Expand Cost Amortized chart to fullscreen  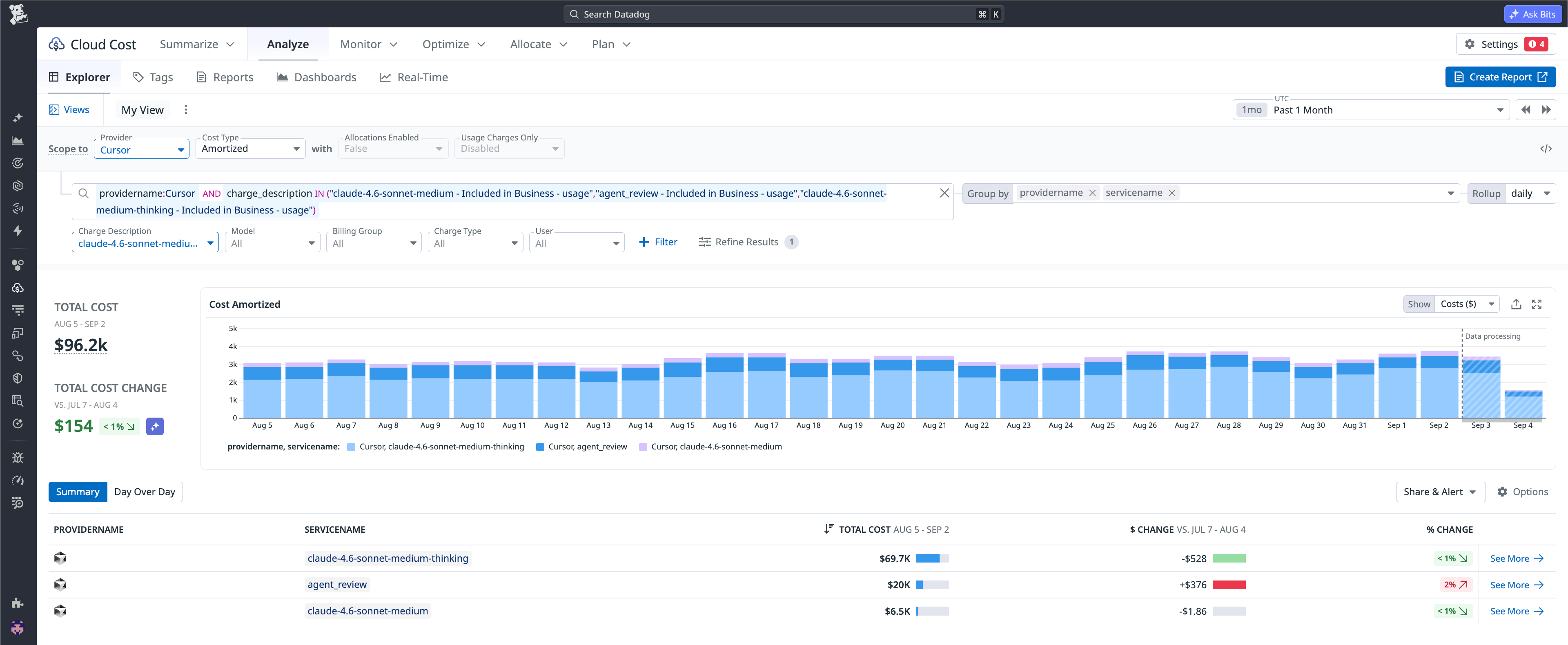pos(1537,304)
